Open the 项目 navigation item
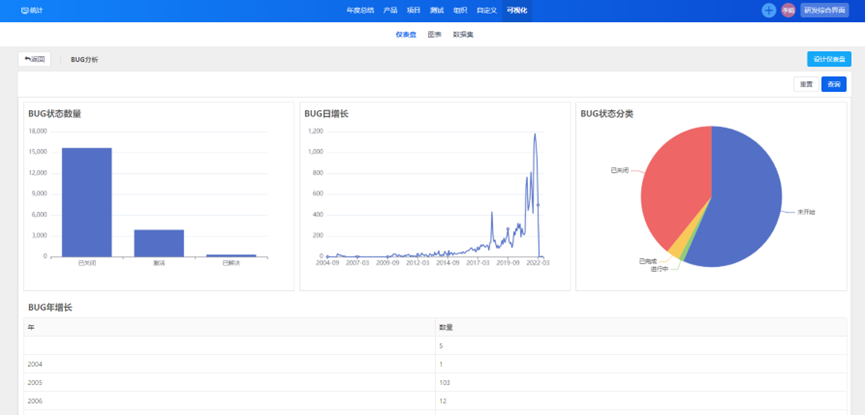The width and height of the screenshot is (865, 415). pyautogui.click(x=414, y=10)
